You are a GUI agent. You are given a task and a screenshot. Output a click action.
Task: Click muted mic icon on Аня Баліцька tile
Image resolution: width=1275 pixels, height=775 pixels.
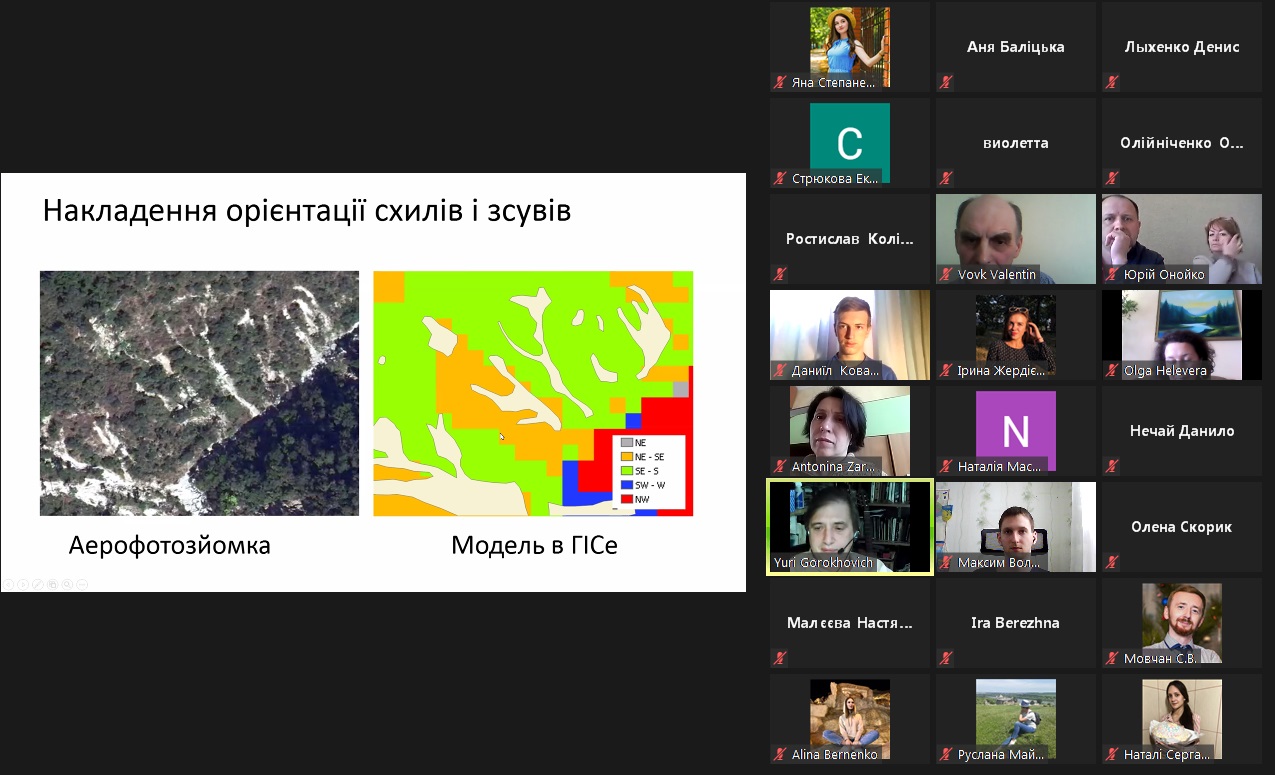tap(945, 82)
